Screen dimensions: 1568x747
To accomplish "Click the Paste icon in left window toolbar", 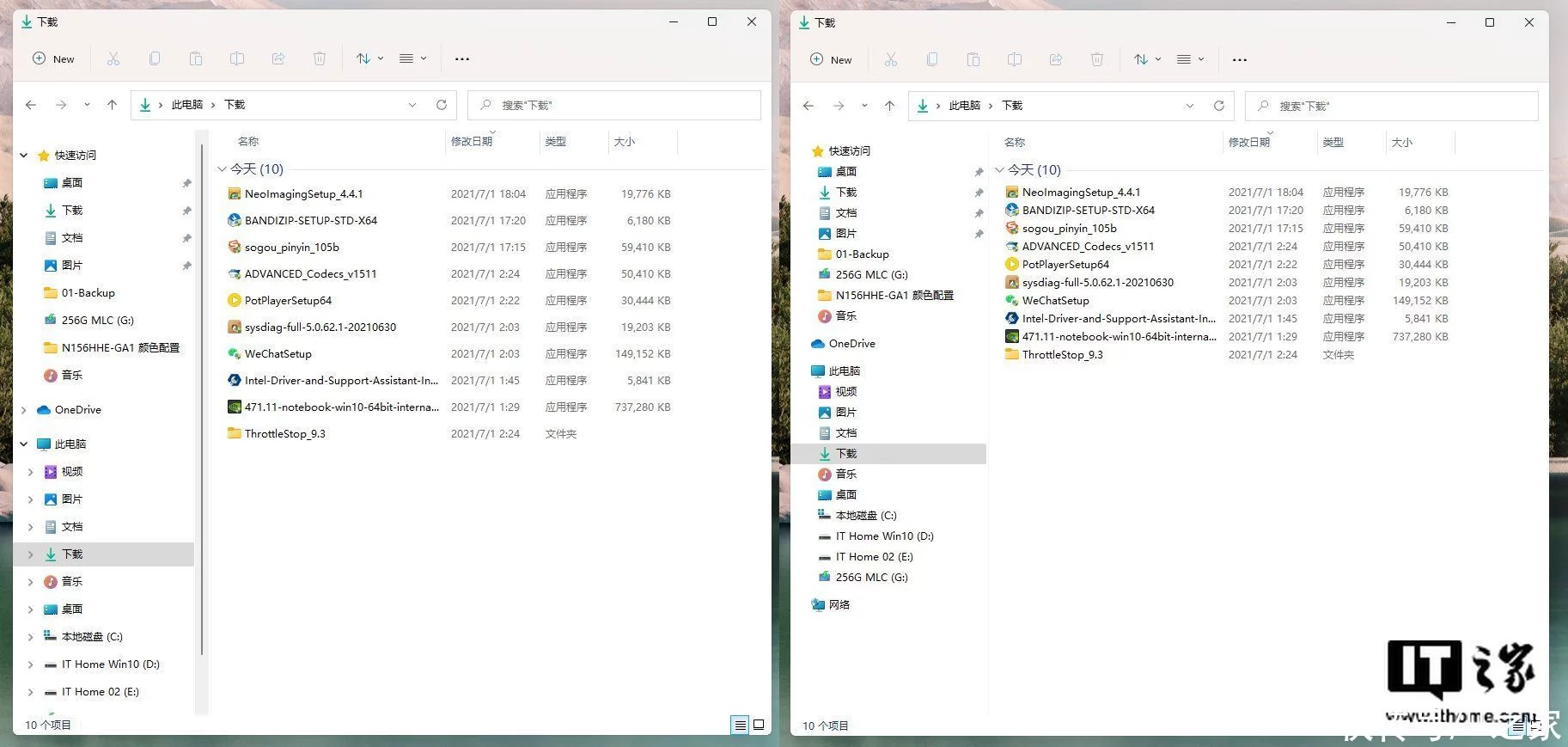I will [196, 58].
